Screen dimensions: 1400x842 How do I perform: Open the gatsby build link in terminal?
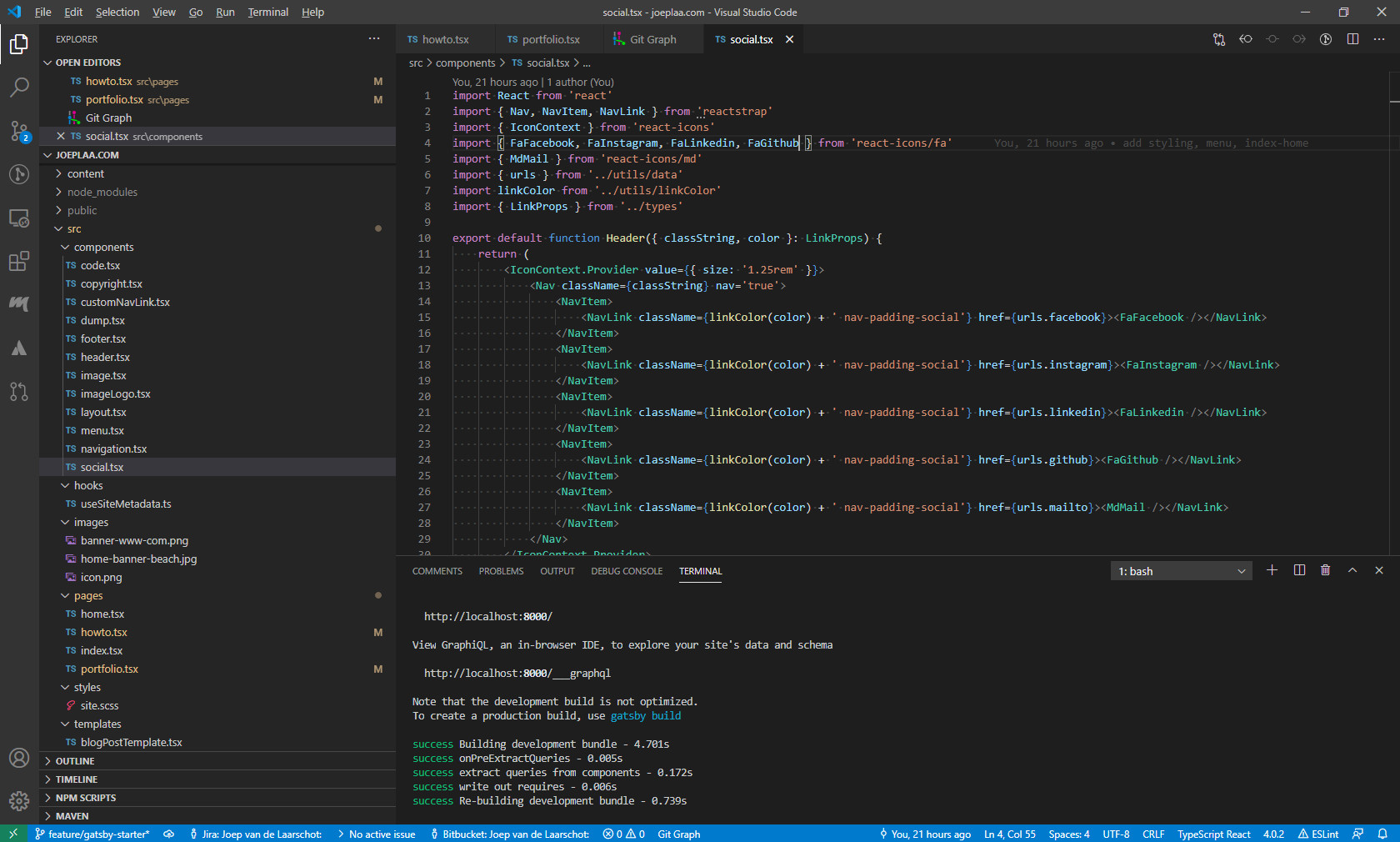point(645,716)
